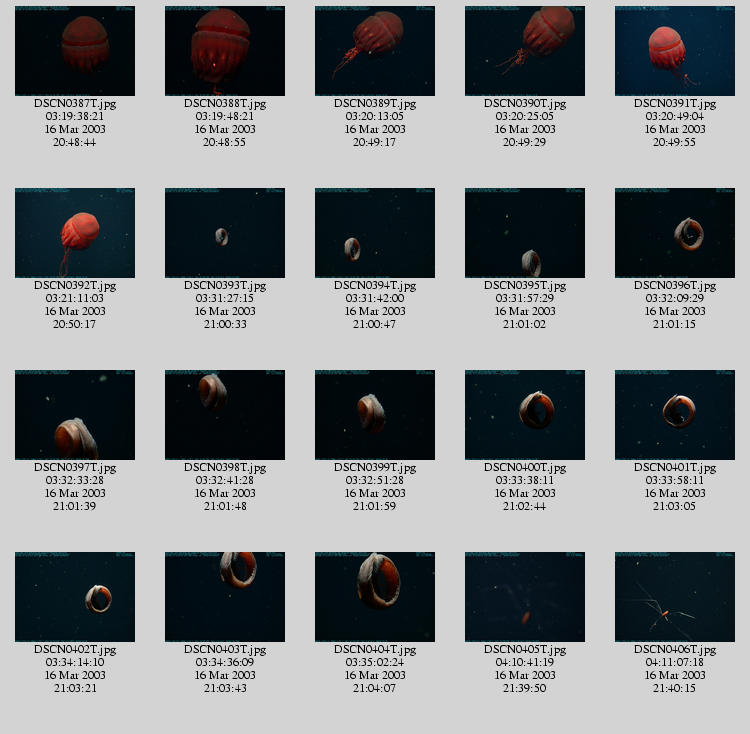Select the DSCN0392T.jpg thumbnail image
The height and width of the screenshot is (734, 750).
point(75,233)
